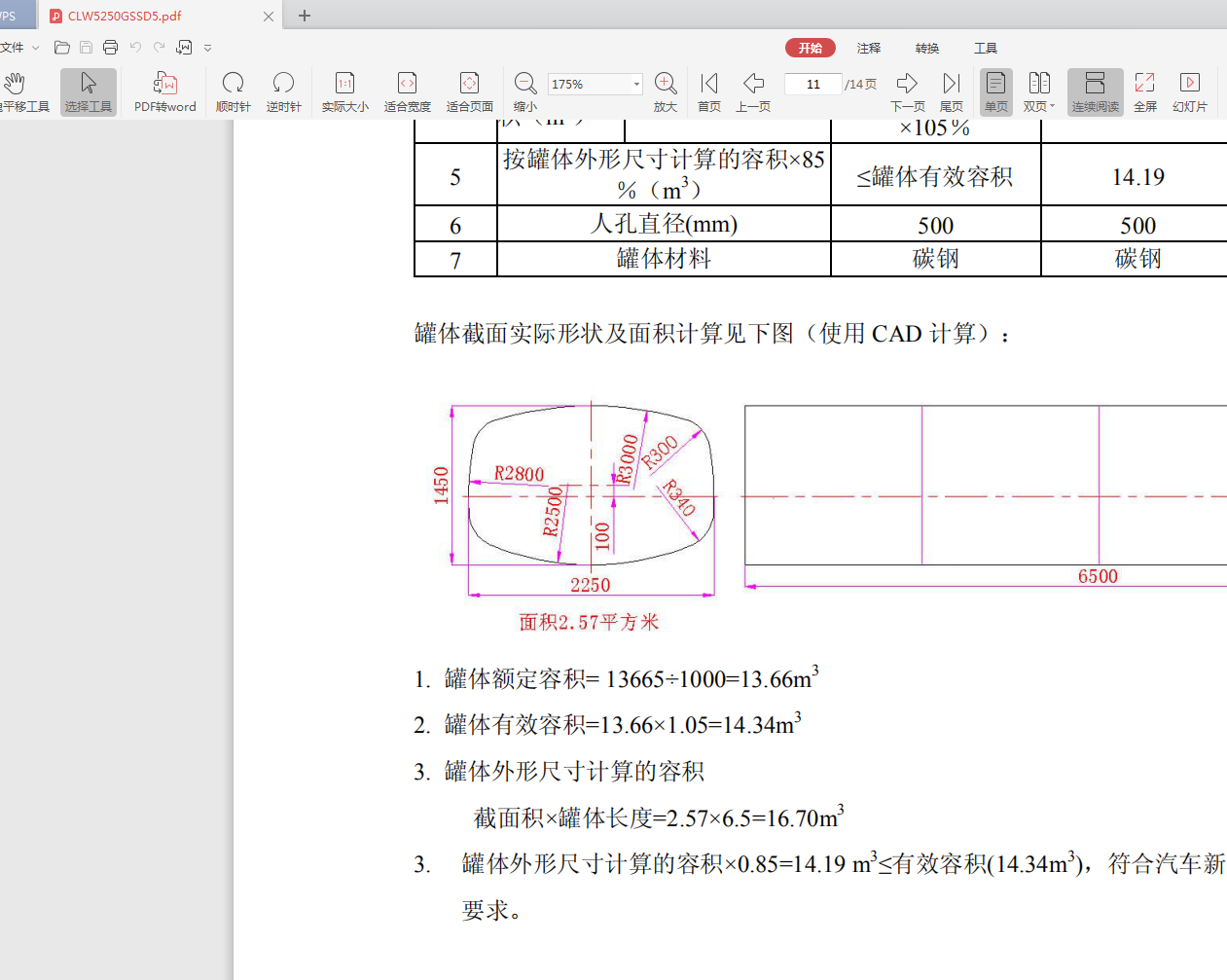Enter 全屏 full screen view
This screenshot has height=980, width=1227.
coord(1145,91)
